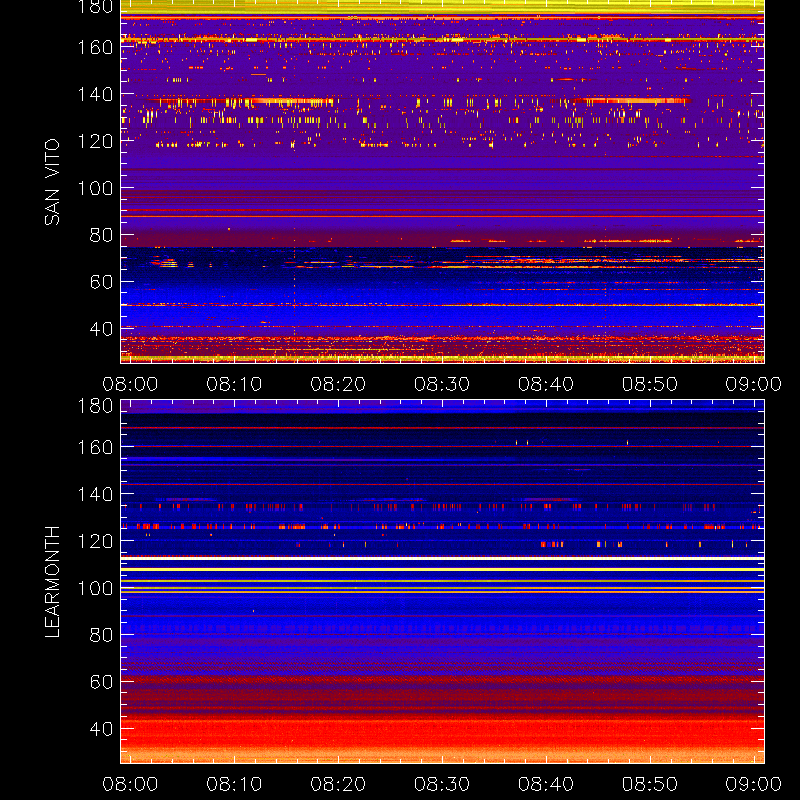Click 08:10 time label of Learmonth plot

[x=234, y=784]
